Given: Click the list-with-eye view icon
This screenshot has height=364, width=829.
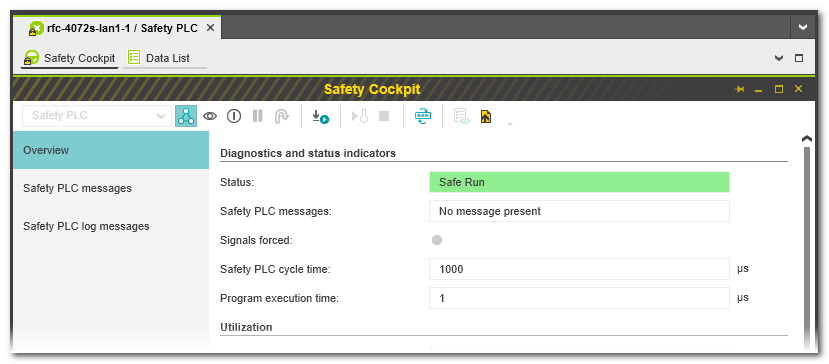Looking at the screenshot, I should (462, 116).
